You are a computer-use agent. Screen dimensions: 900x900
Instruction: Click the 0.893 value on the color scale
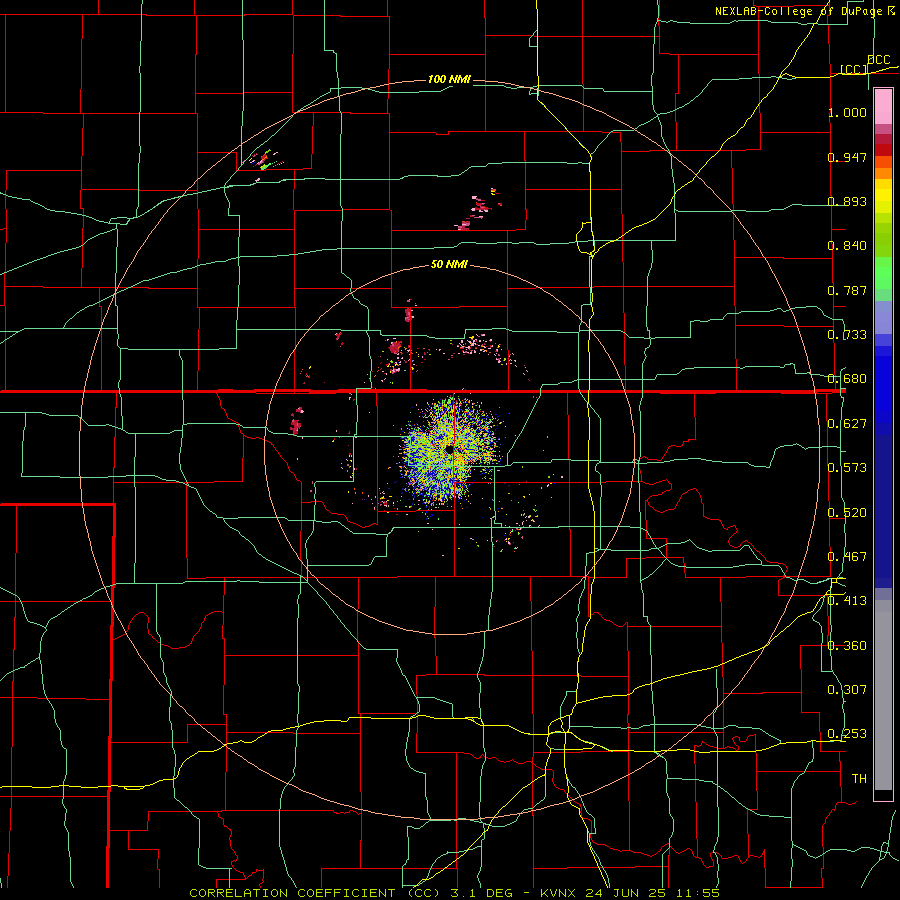(847, 201)
